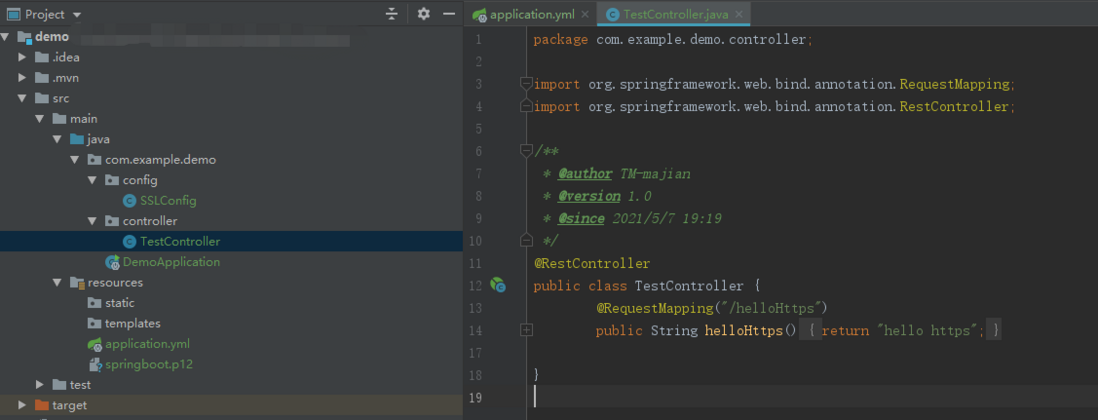Collapse the src folder

[23, 98]
